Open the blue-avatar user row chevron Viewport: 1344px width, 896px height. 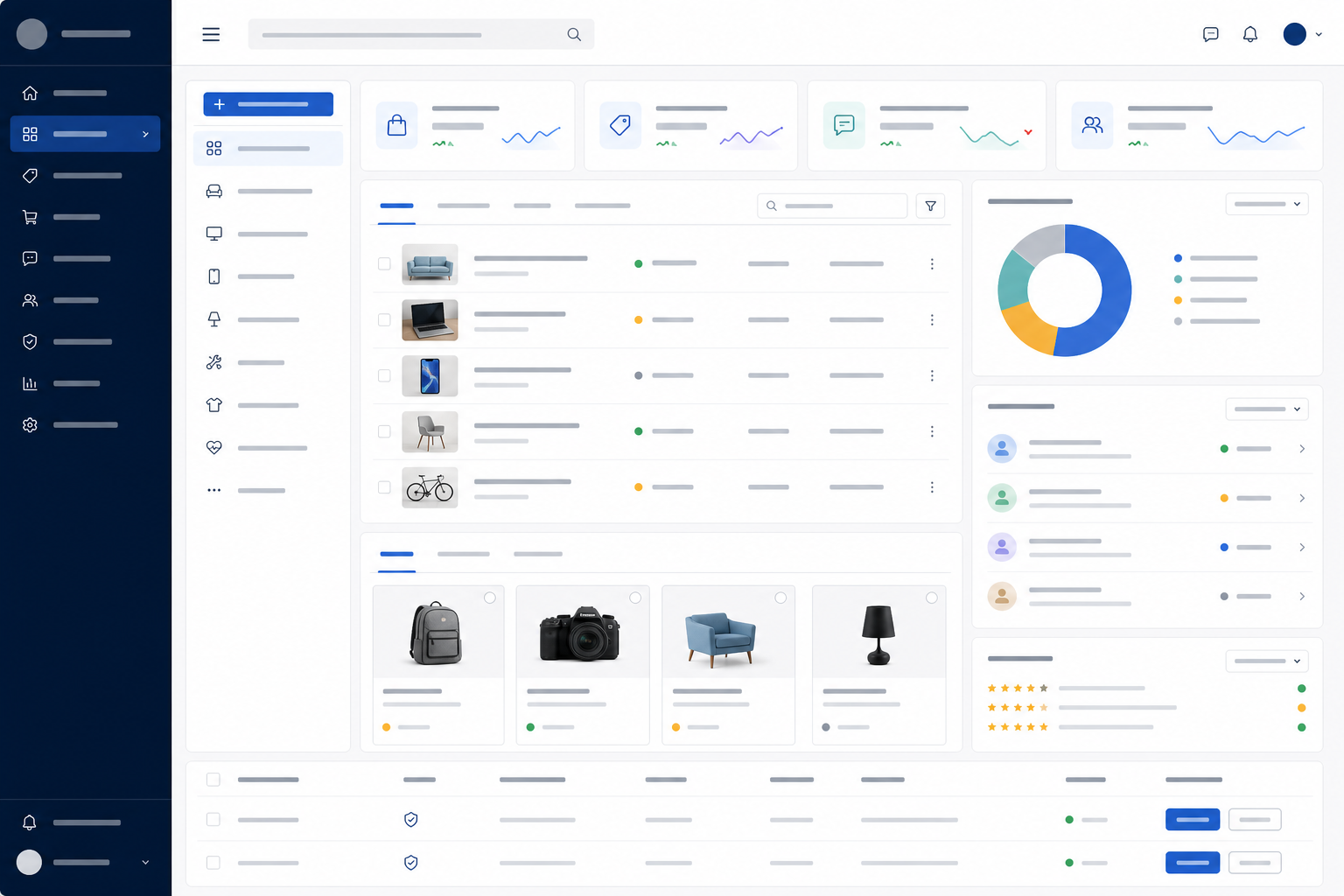tap(1302, 449)
